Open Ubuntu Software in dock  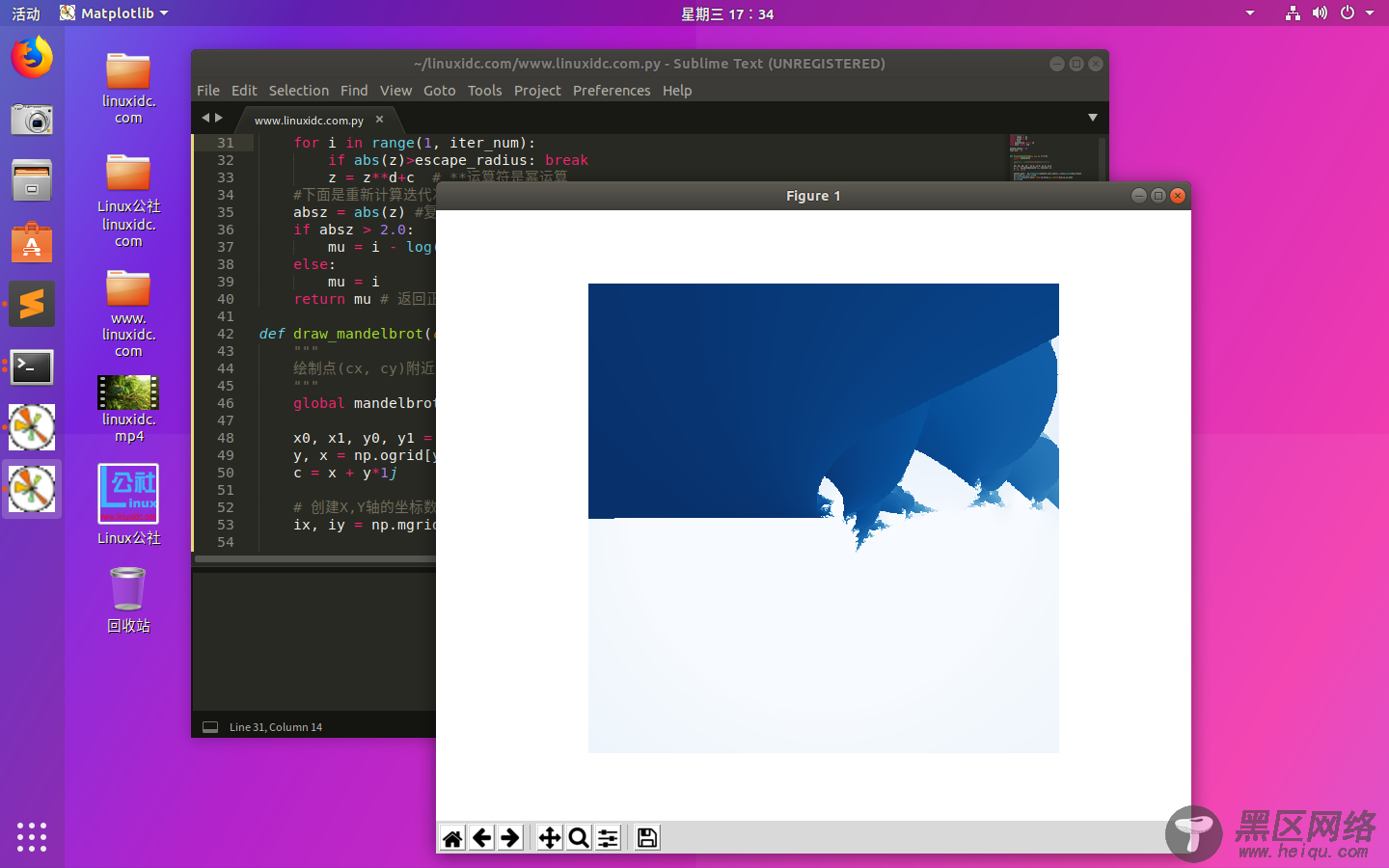tap(32, 243)
